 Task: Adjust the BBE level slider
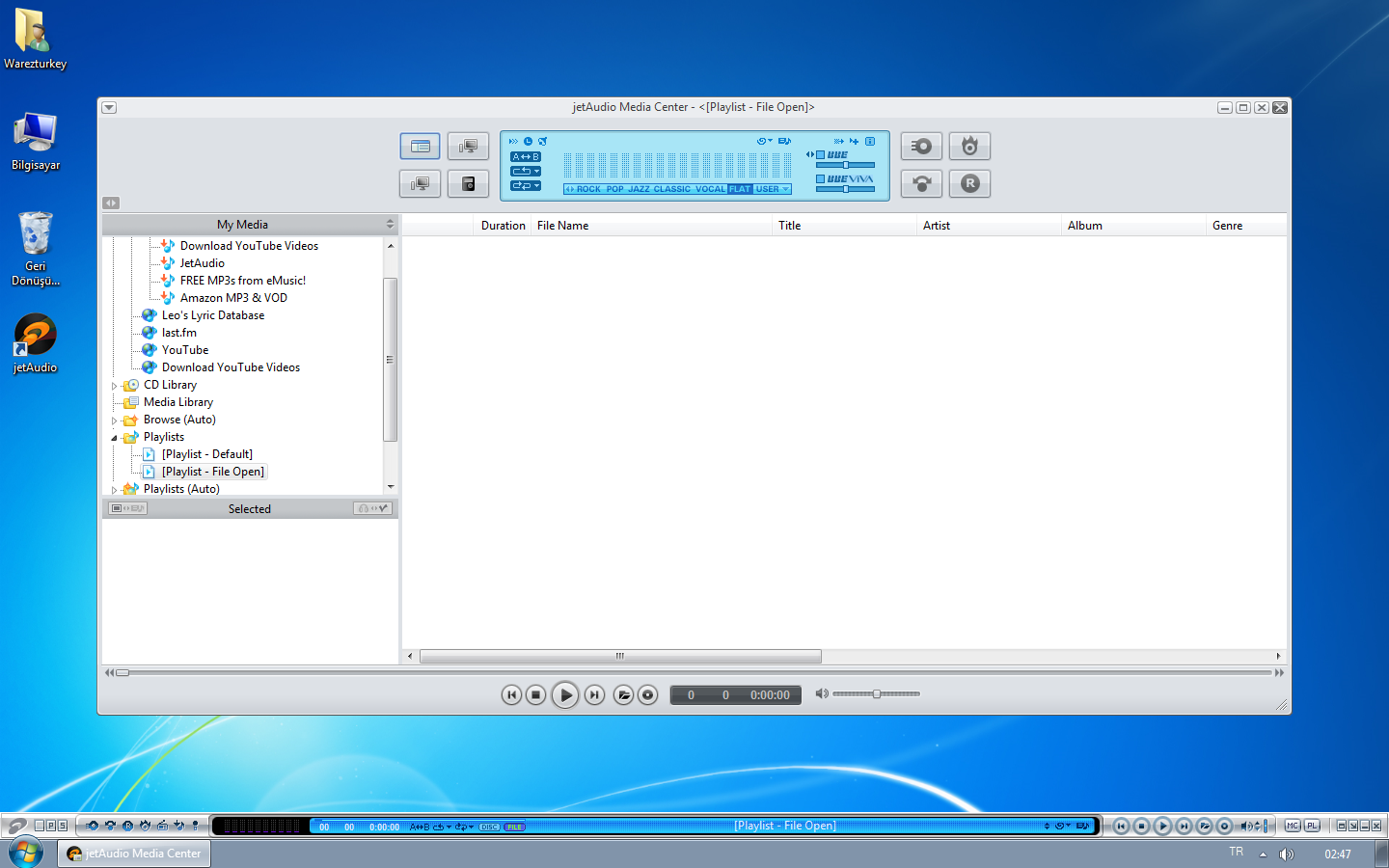point(845,165)
